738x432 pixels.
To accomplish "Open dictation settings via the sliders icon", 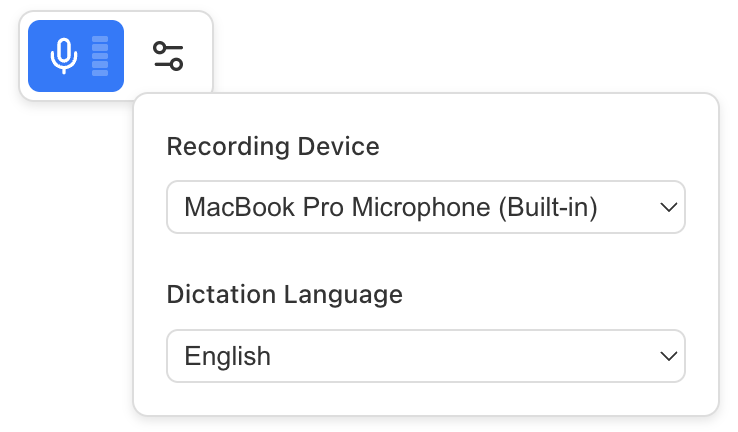I will [168, 56].
